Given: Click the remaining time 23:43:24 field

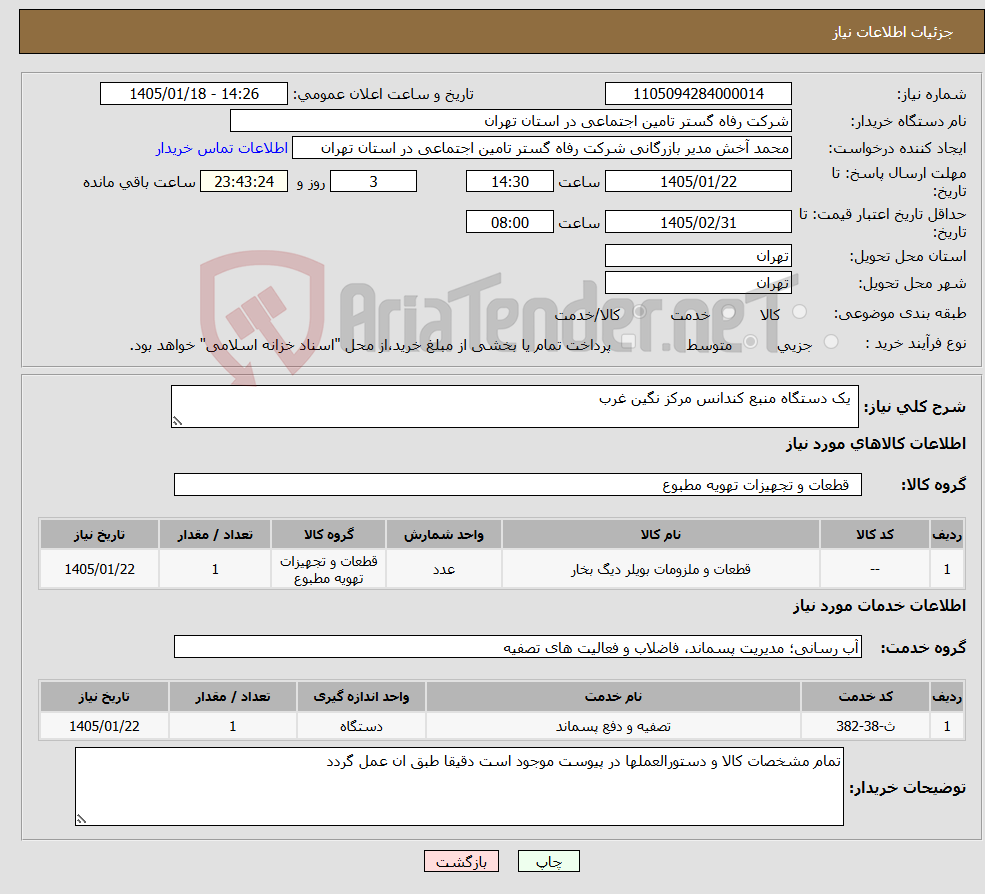Looking at the screenshot, I should [x=244, y=182].
